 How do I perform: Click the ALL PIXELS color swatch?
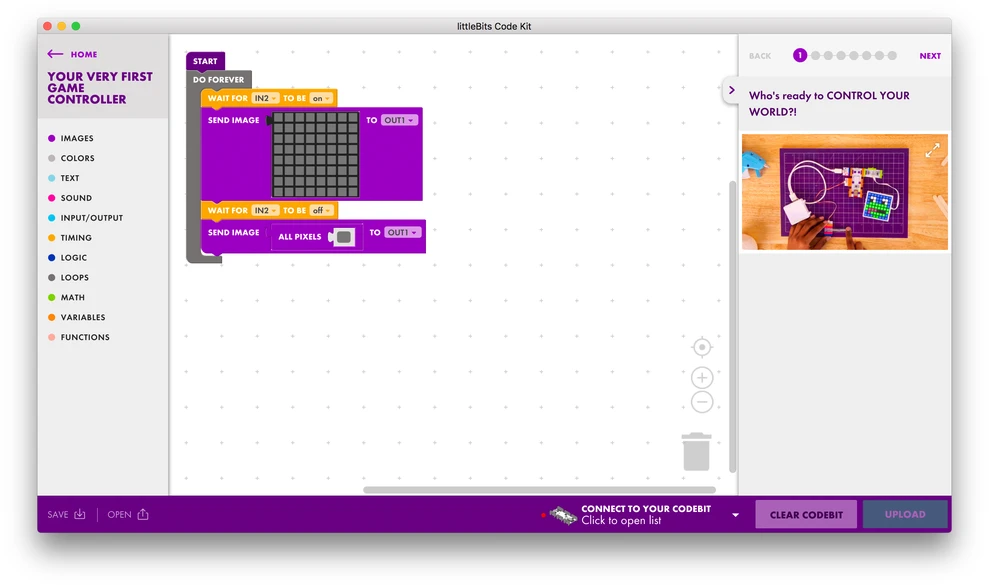pos(344,237)
